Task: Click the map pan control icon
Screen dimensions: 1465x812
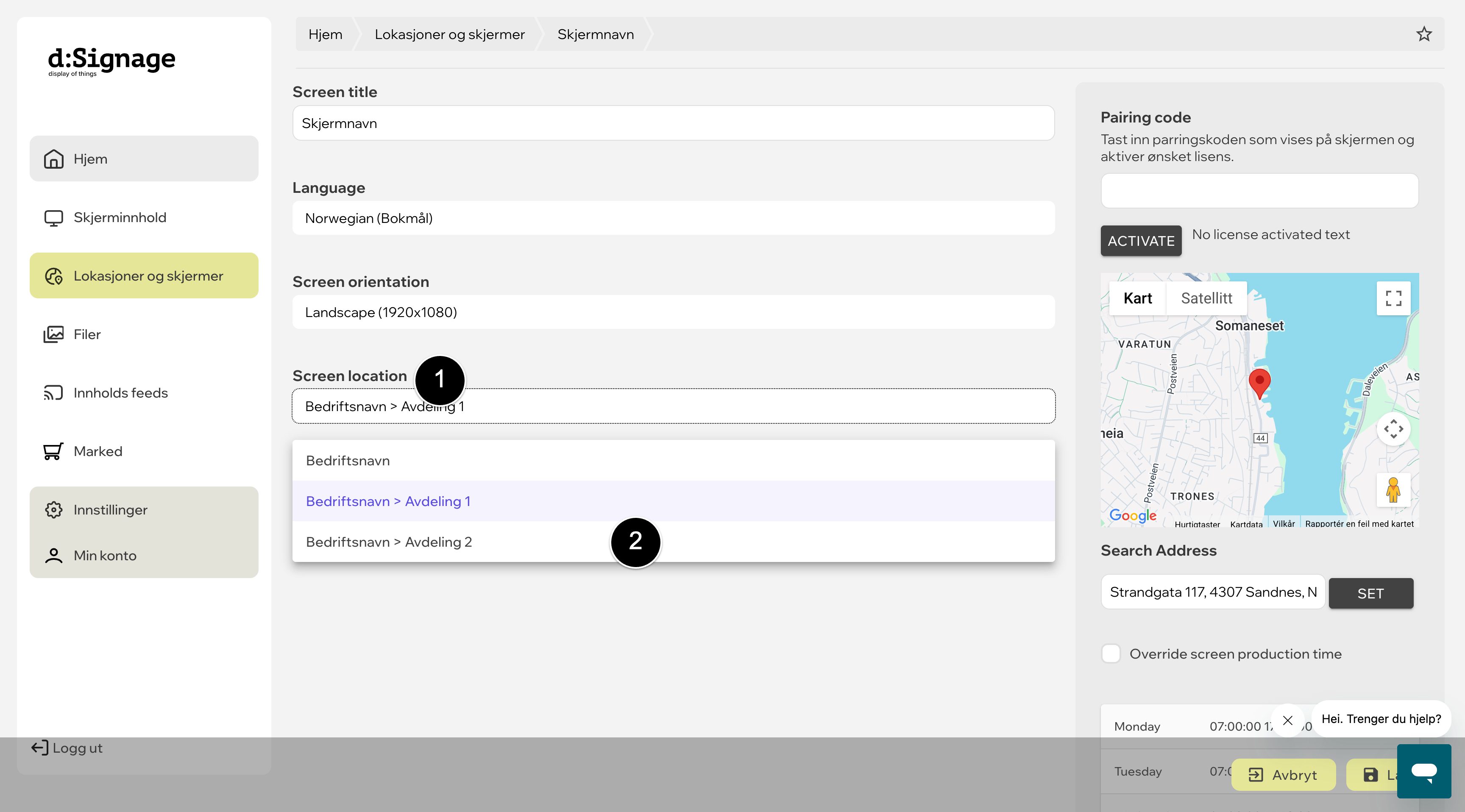Action: (x=1393, y=429)
